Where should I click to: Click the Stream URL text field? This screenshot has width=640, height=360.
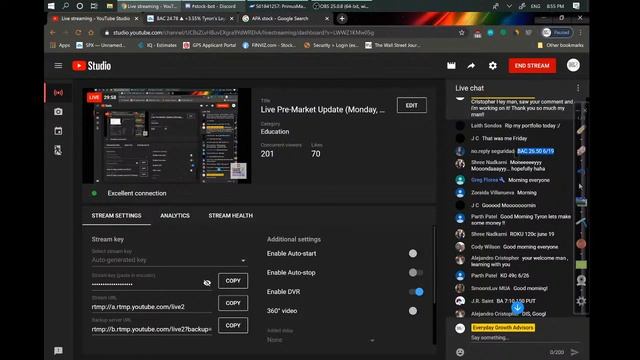click(x=151, y=307)
